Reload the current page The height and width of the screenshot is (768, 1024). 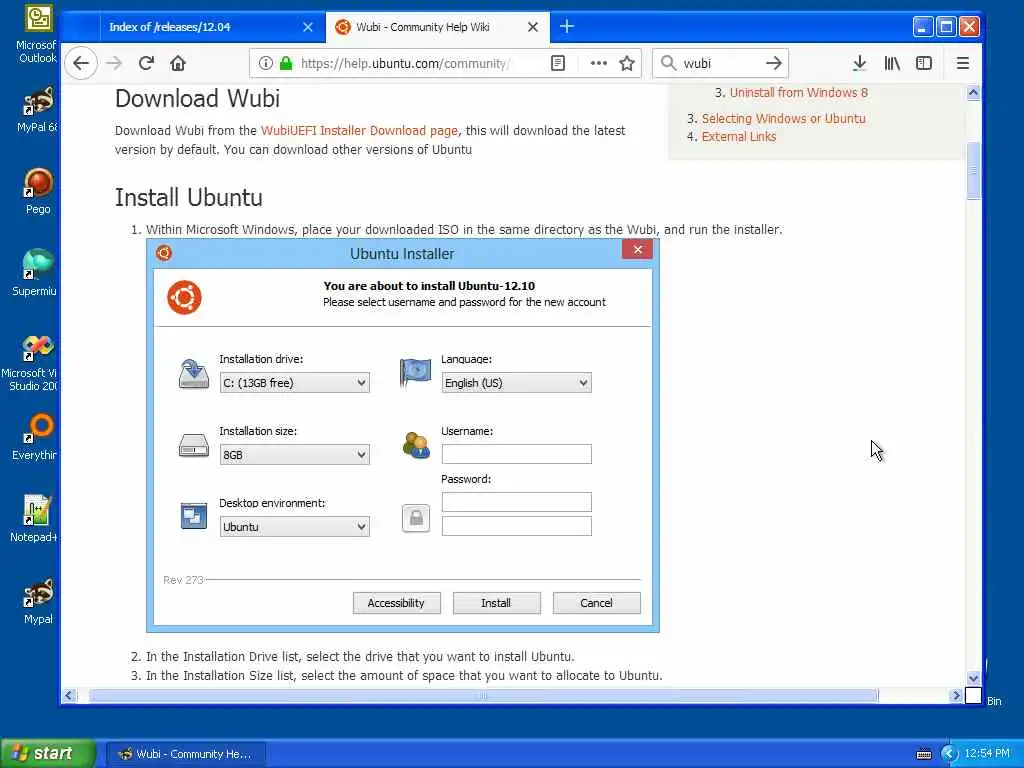[x=146, y=63]
